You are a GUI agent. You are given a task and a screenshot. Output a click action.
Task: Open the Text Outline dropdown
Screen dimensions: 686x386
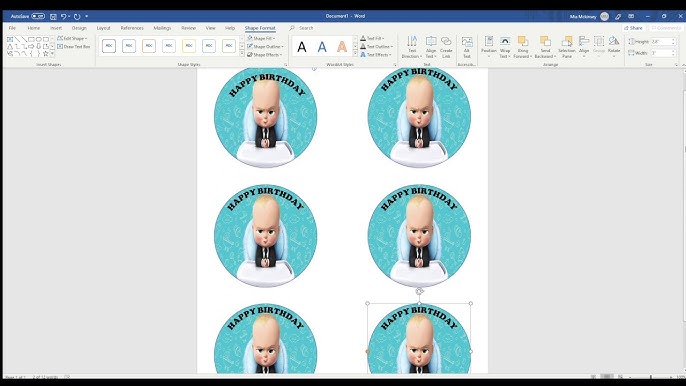[376, 46]
